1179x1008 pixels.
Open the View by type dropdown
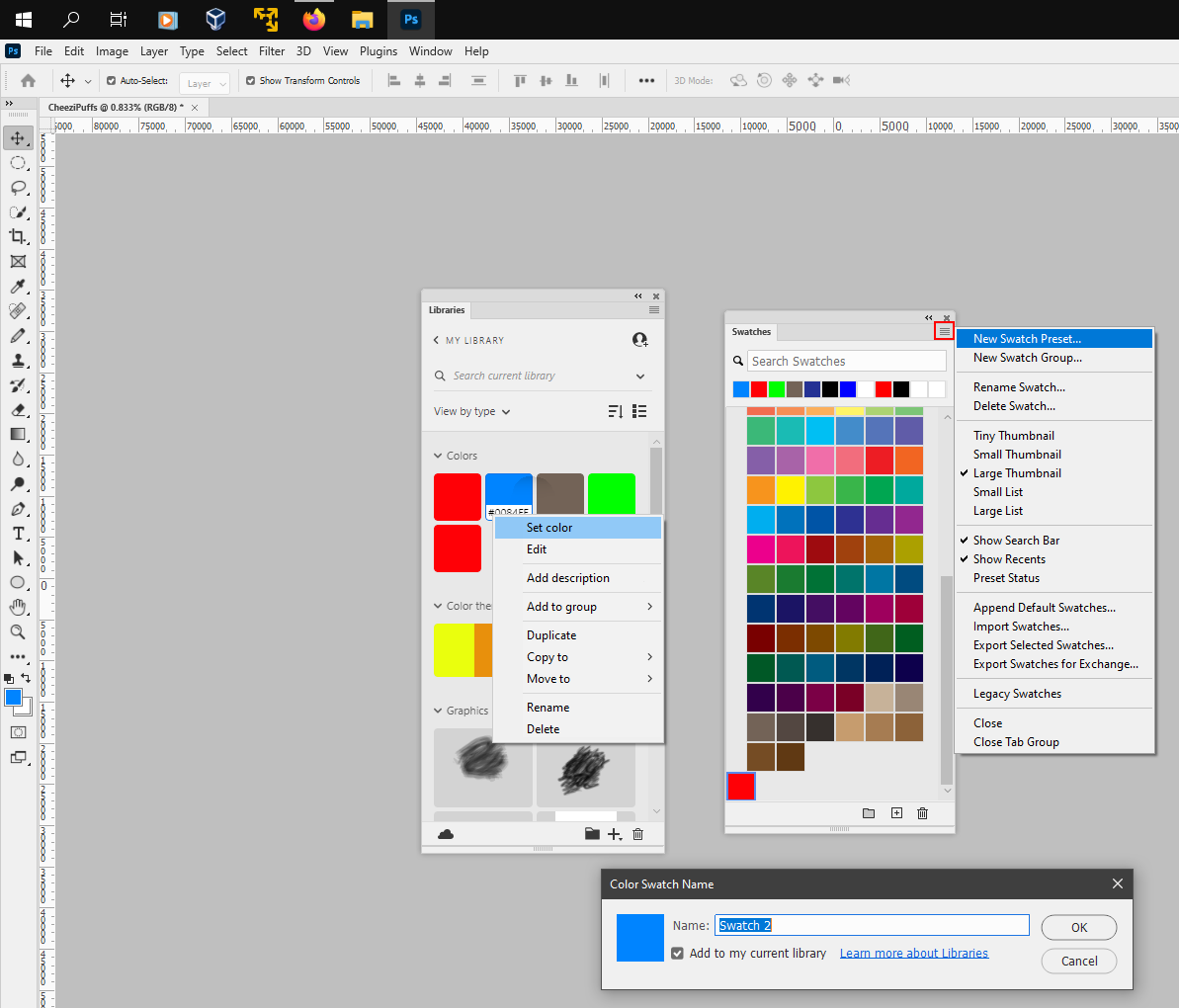[472, 411]
